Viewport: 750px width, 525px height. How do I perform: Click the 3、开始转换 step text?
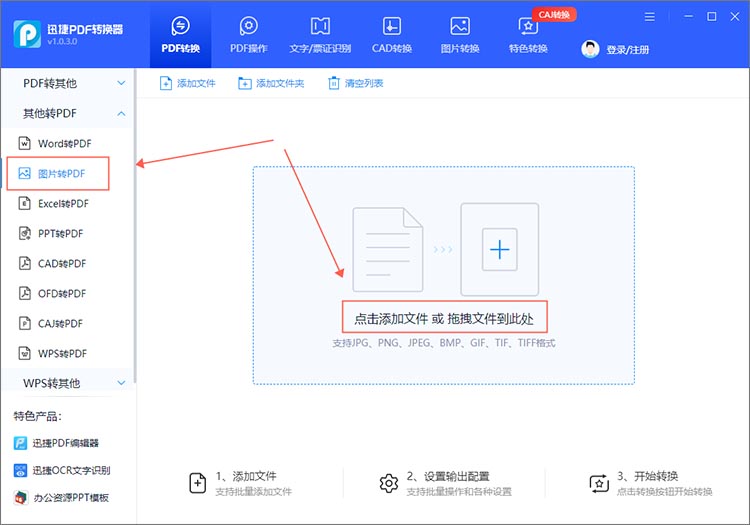point(648,476)
